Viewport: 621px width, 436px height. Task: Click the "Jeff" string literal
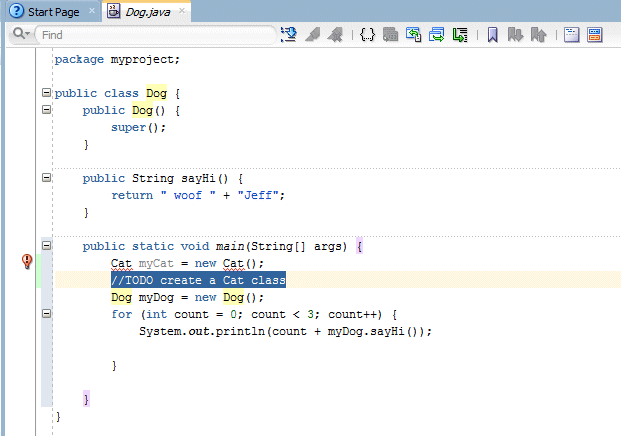(258, 195)
